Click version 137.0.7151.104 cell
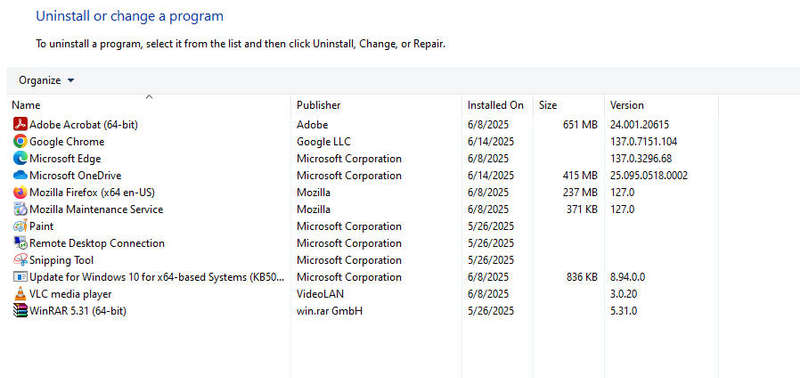 [x=644, y=141]
